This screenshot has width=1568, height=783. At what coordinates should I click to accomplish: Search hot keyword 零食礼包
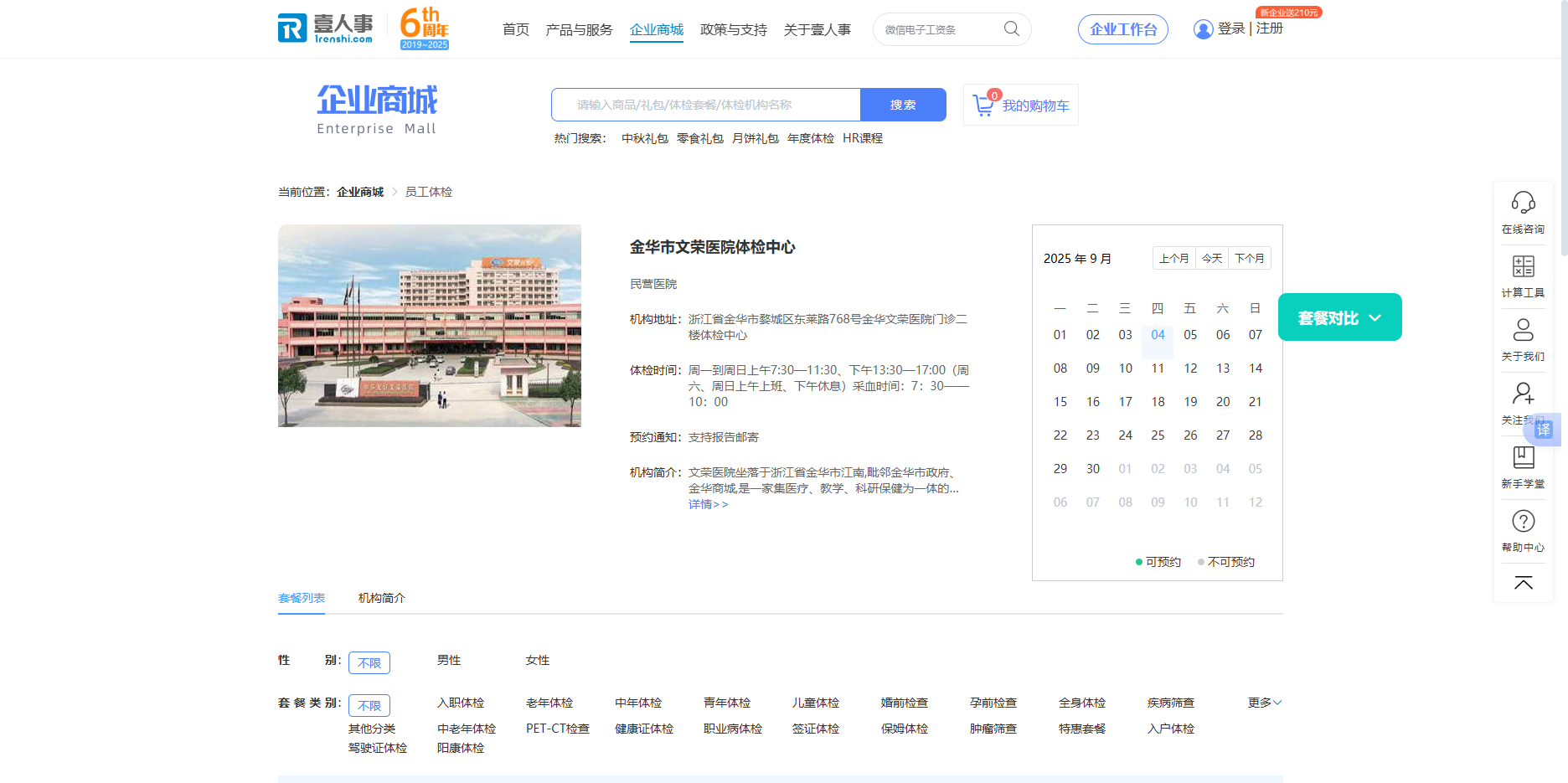click(x=700, y=138)
